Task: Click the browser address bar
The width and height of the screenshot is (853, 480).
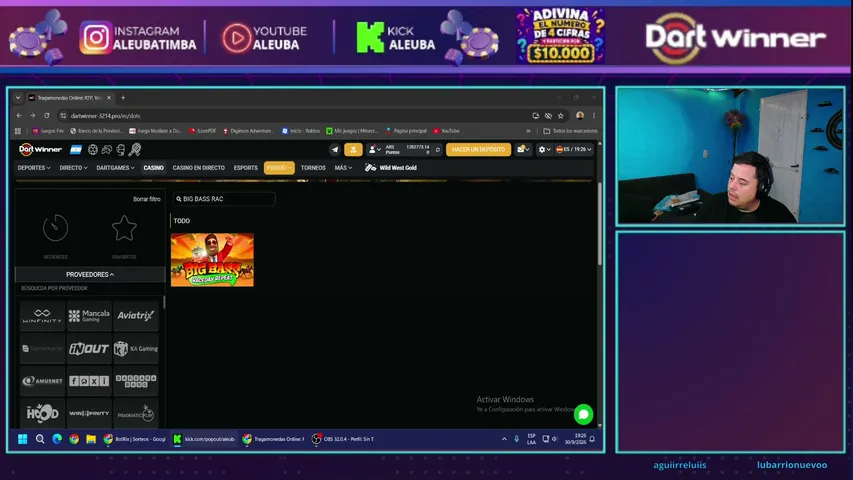Action: click(x=294, y=115)
